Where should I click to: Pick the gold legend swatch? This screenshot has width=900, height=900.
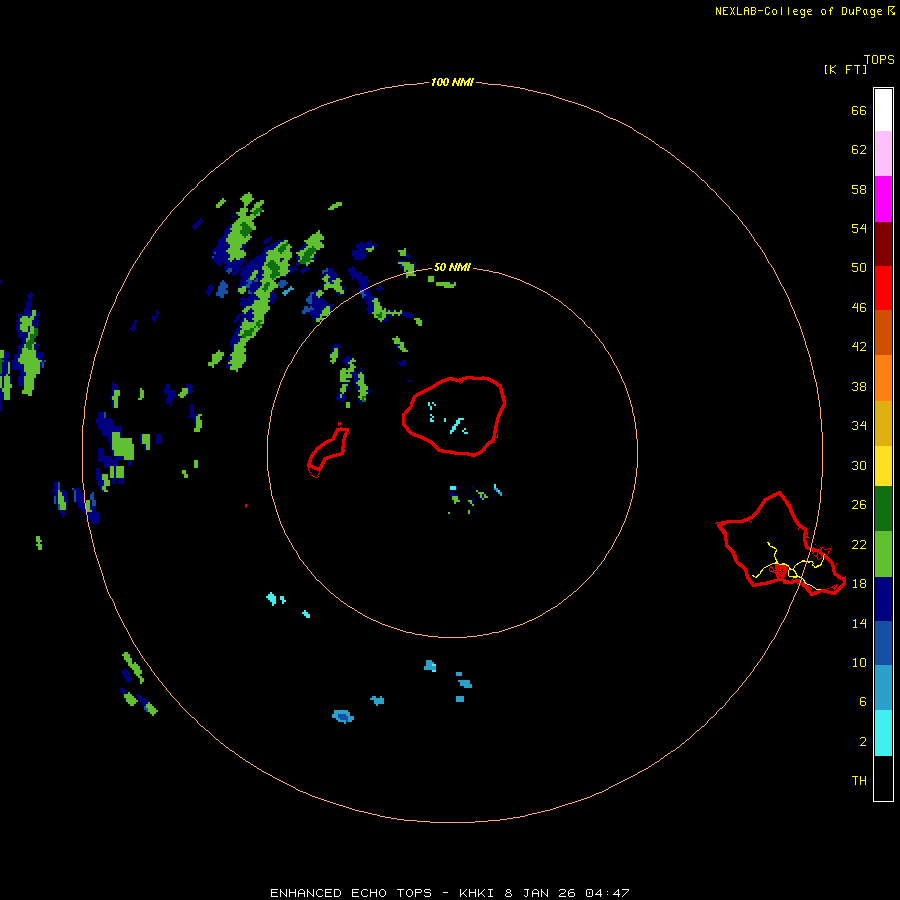883,423
